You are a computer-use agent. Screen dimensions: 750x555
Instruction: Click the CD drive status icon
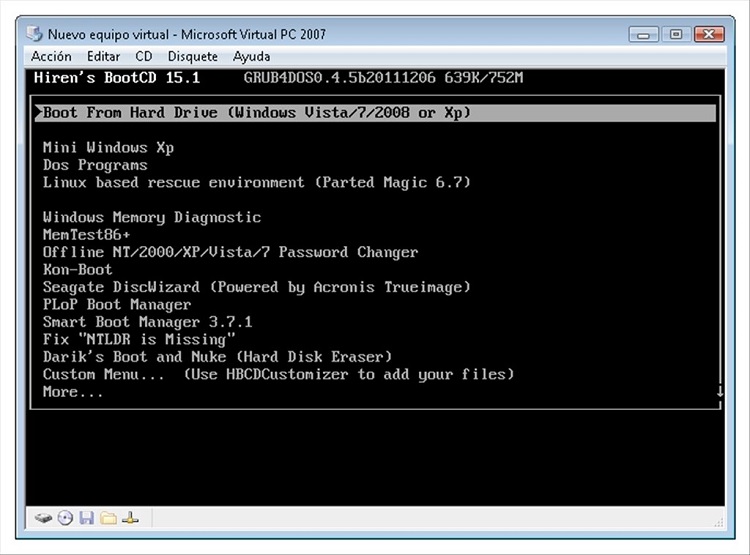pos(66,518)
